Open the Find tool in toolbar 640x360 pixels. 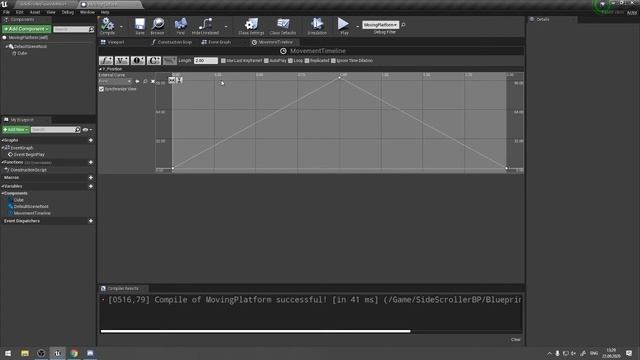pos(180,26)
